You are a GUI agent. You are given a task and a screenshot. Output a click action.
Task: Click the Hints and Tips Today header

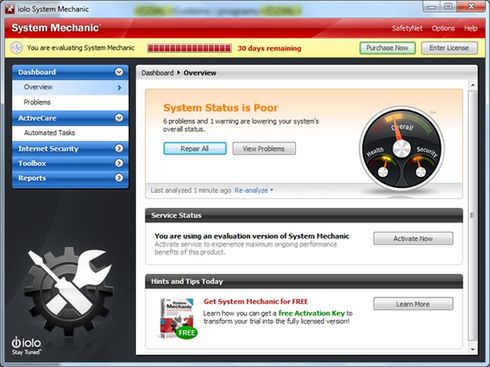click(x=304, y=281)
